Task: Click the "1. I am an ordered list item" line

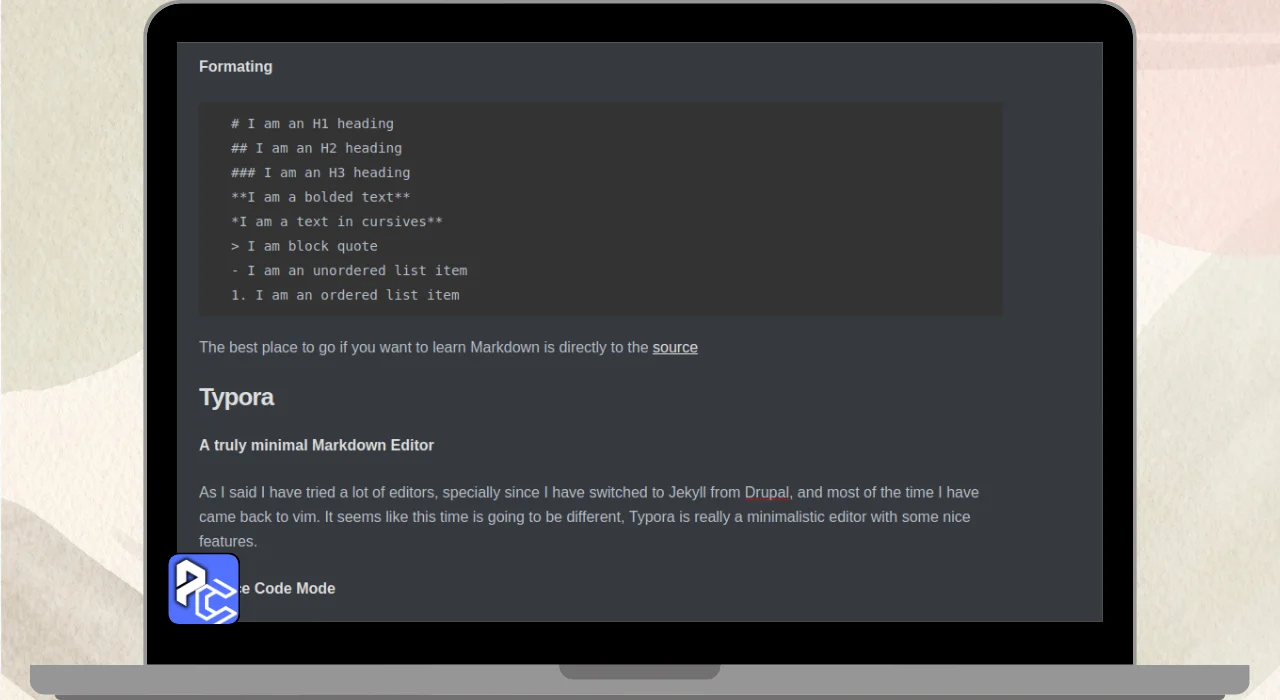Action: click(x=345, y=295)
